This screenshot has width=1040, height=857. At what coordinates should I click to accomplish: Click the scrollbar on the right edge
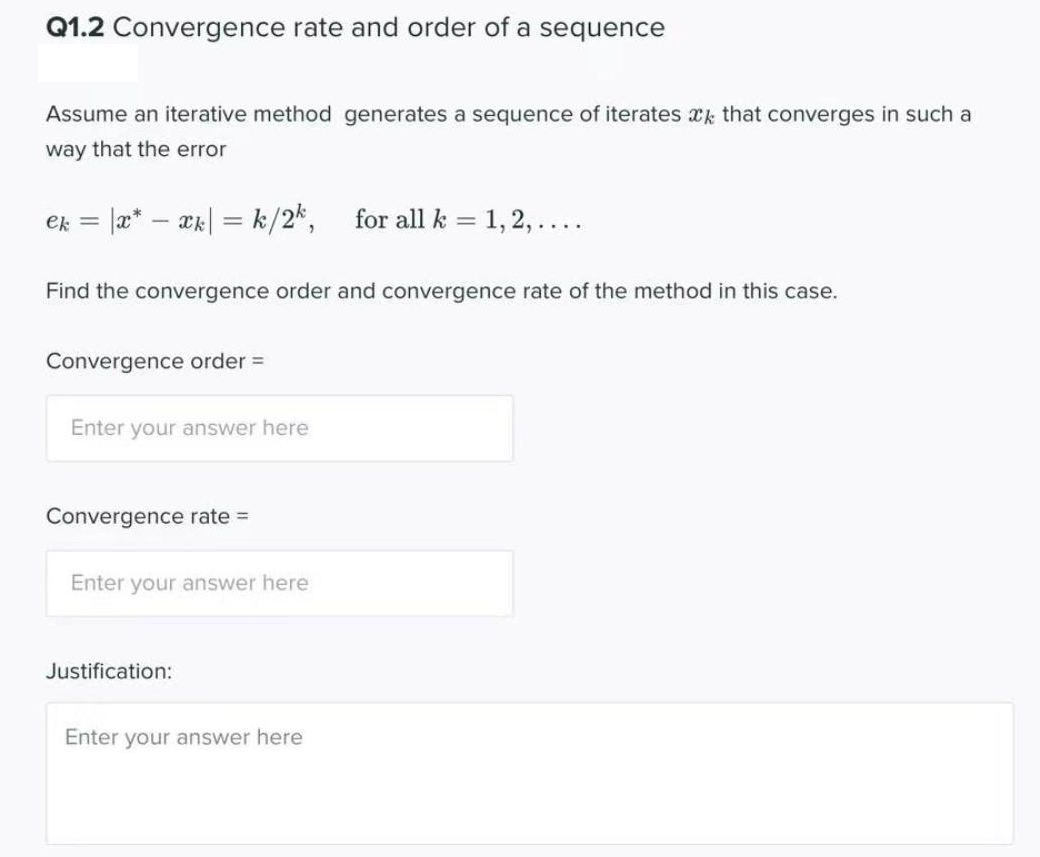(x=1033, y=428)
